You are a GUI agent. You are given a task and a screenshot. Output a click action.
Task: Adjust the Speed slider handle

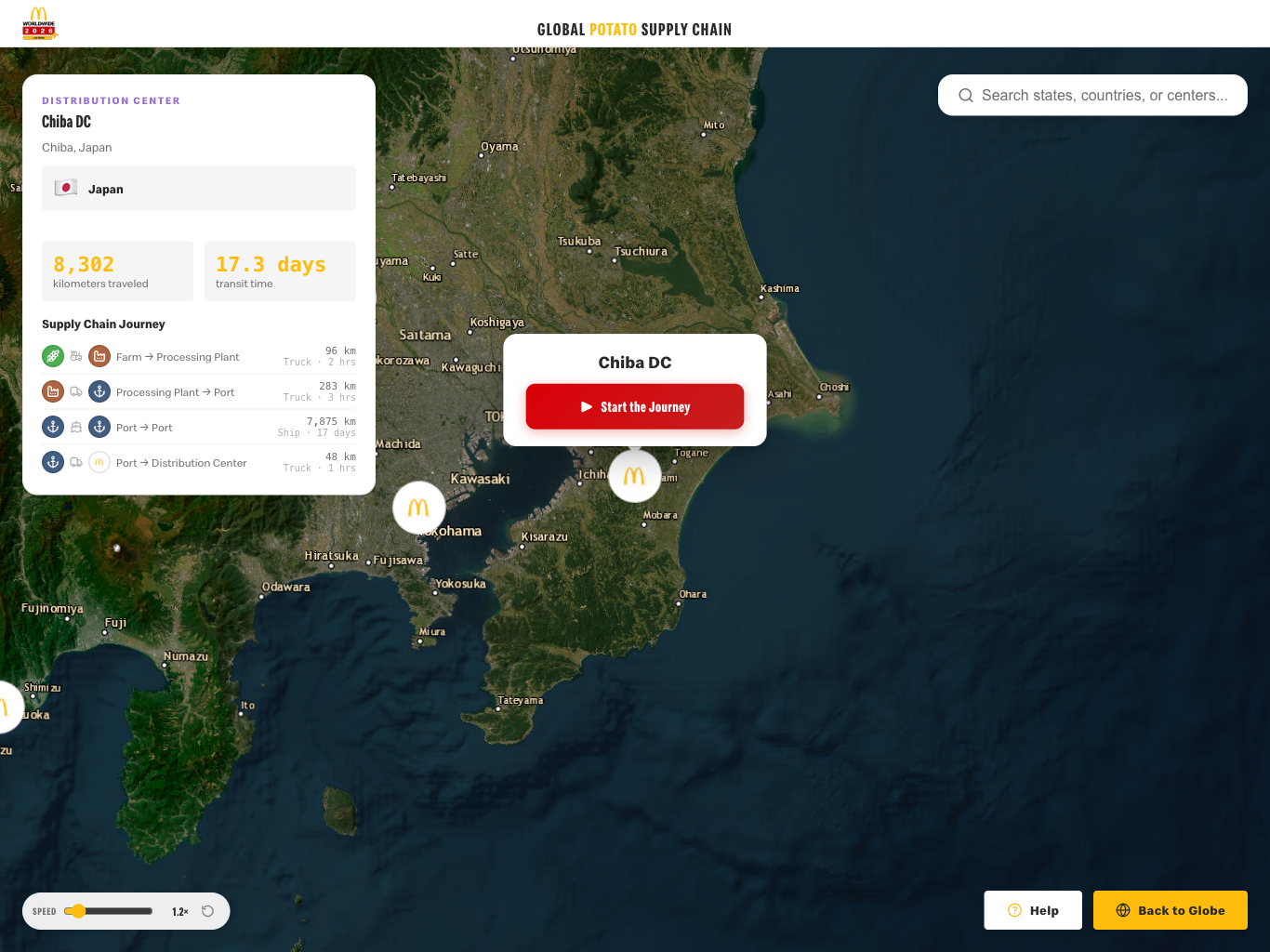(79, 911)
